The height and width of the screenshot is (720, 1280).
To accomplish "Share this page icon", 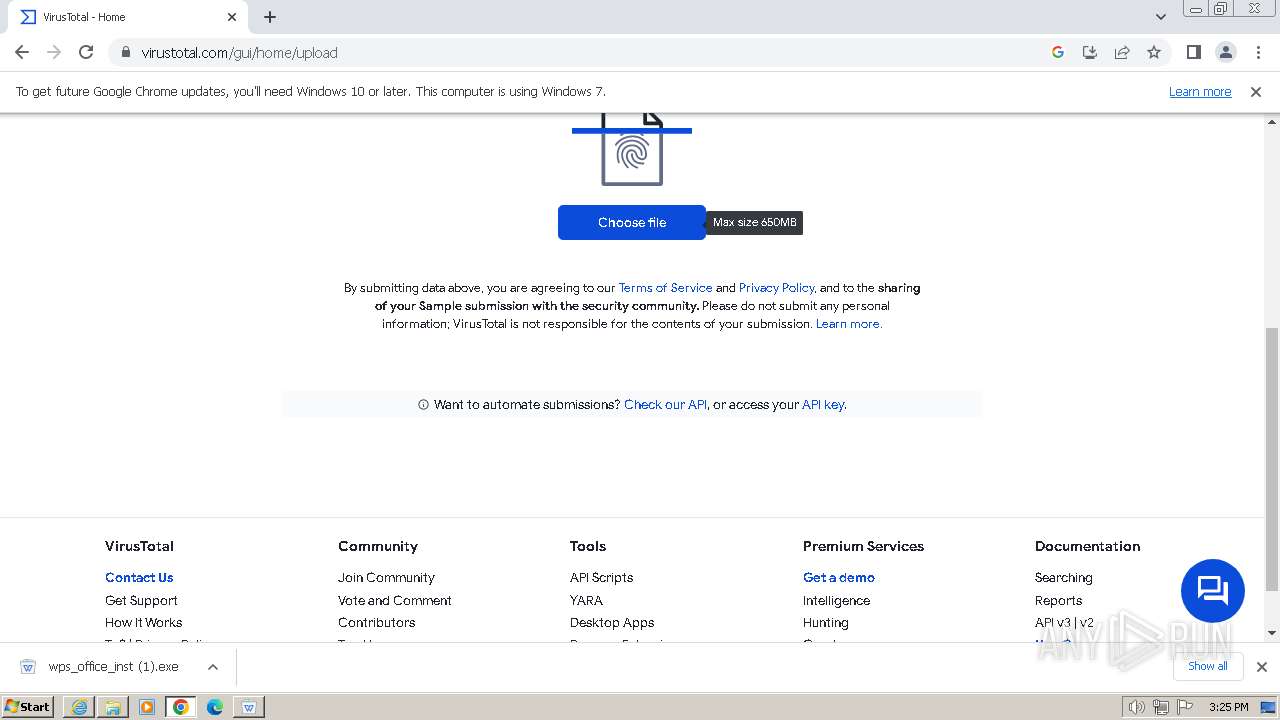I will 1122,52.
